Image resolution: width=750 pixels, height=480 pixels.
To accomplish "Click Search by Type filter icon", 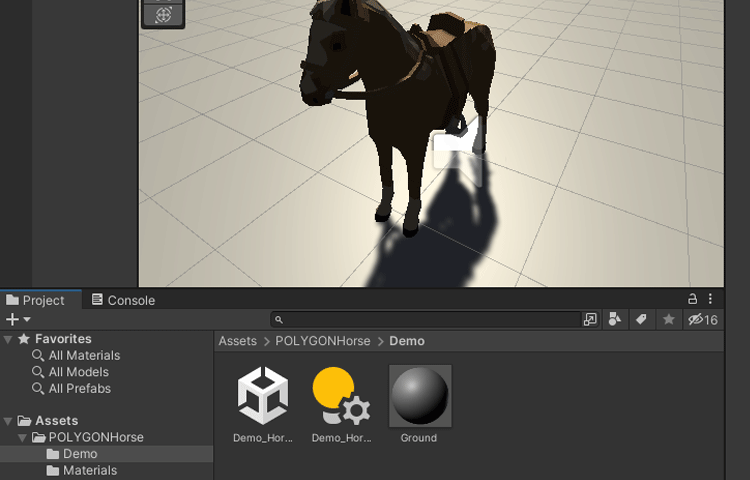I will 615,319.
